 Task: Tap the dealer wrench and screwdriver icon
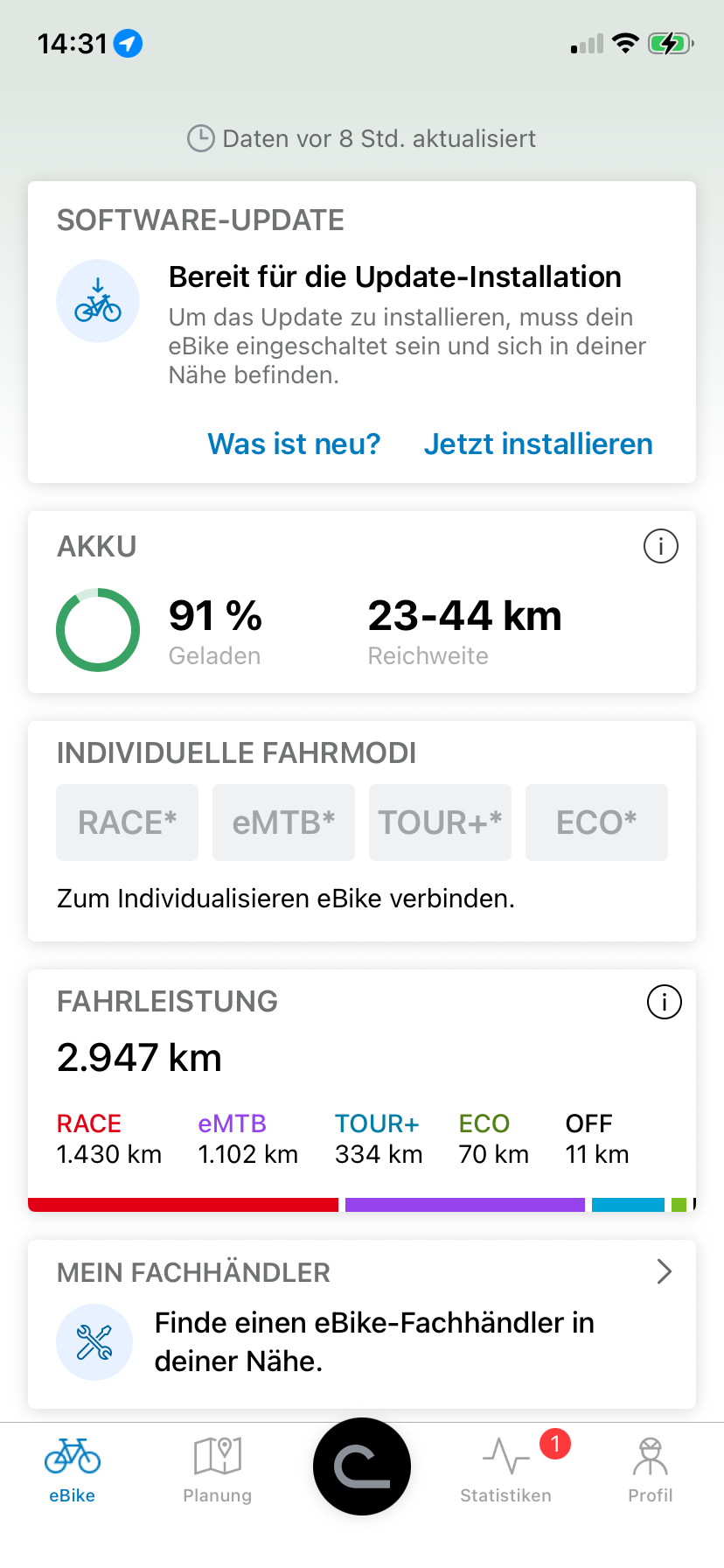[x=94, y=1342]
